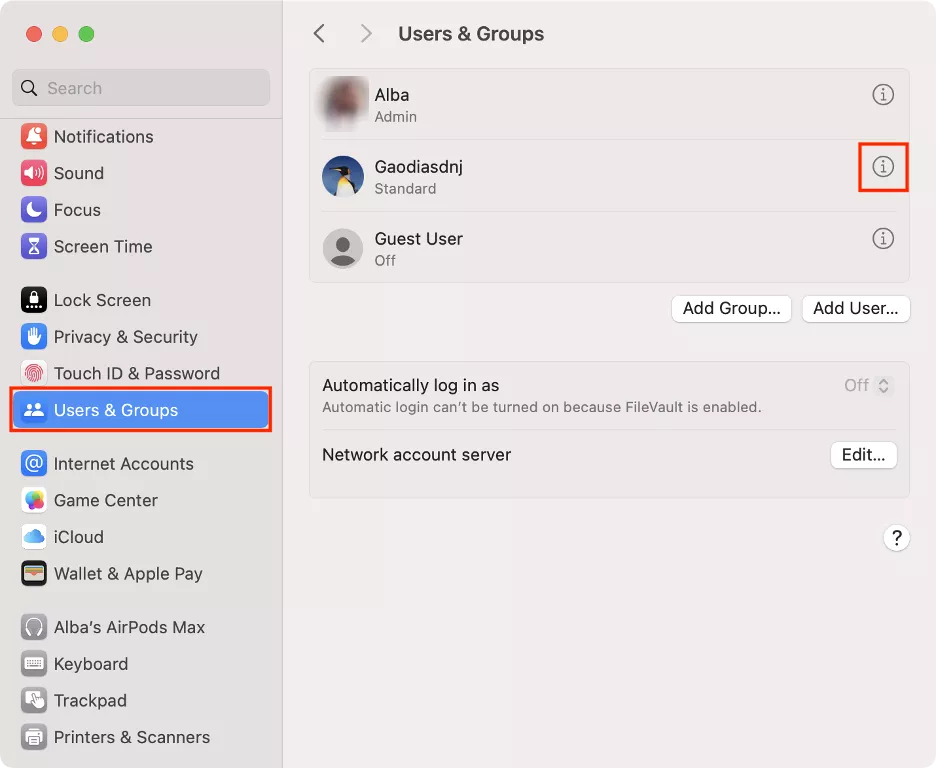Open info for Gaodiasdnj user
936x768 pixels.
(x=883, y=167)
